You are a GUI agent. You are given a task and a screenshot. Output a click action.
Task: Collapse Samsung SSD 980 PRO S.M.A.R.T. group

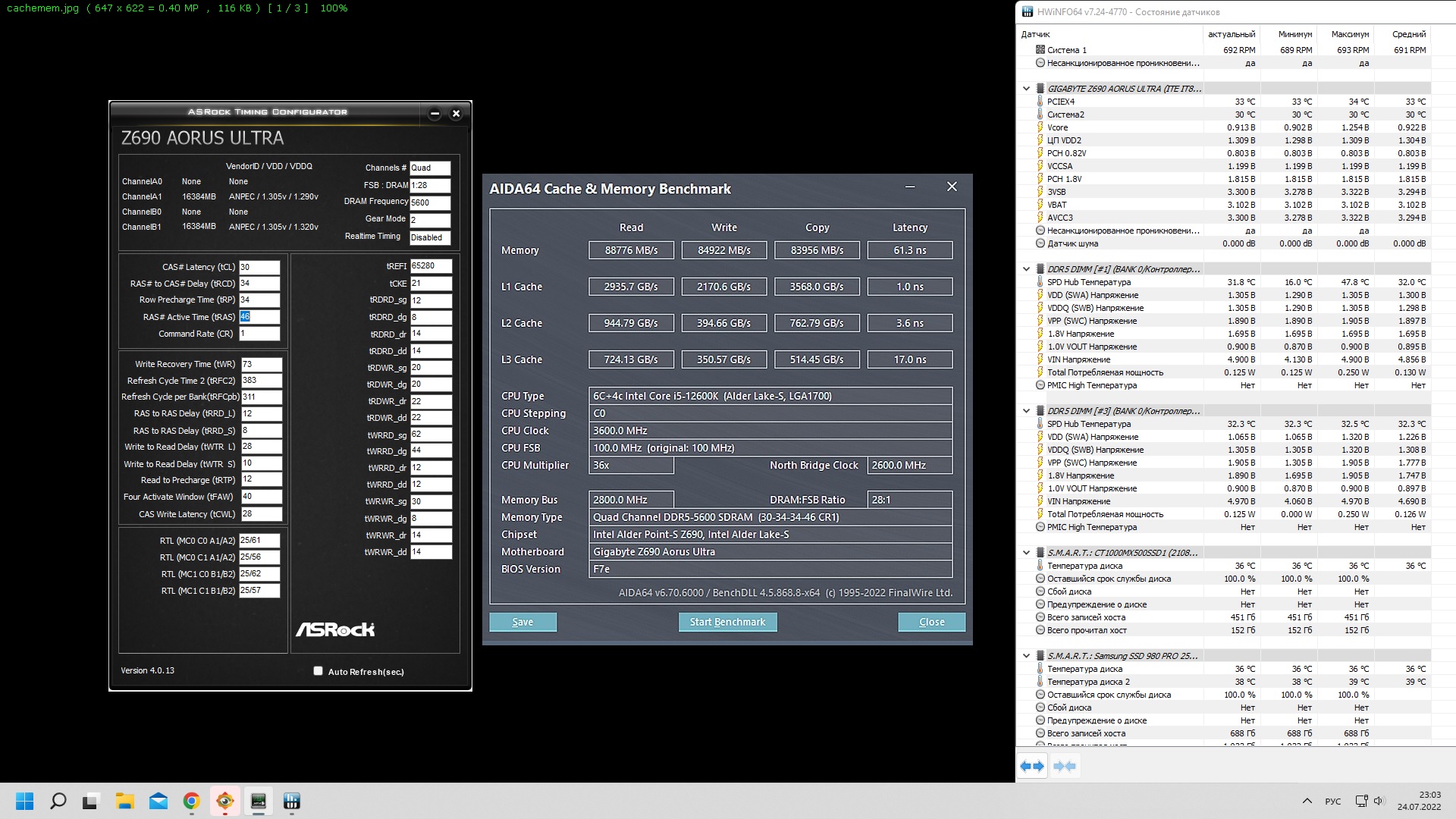pos(1026,656)
